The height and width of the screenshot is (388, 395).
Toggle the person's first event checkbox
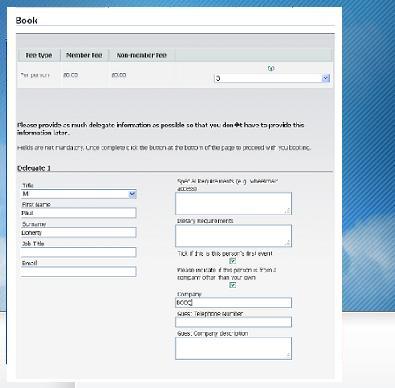pyautogui.click(x=233, y=261)
